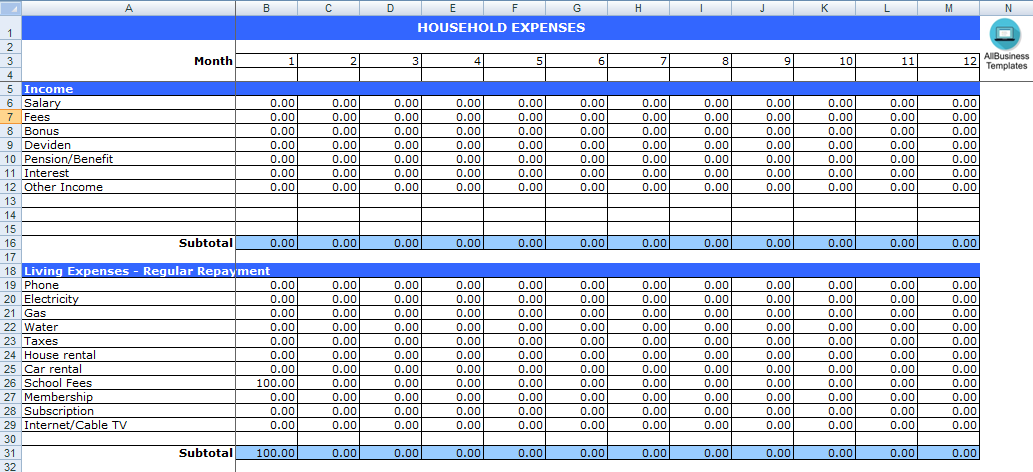Click the Internet/Cable TV value in column M
The image size is (1033, 472).
click(x=949, y=425)
